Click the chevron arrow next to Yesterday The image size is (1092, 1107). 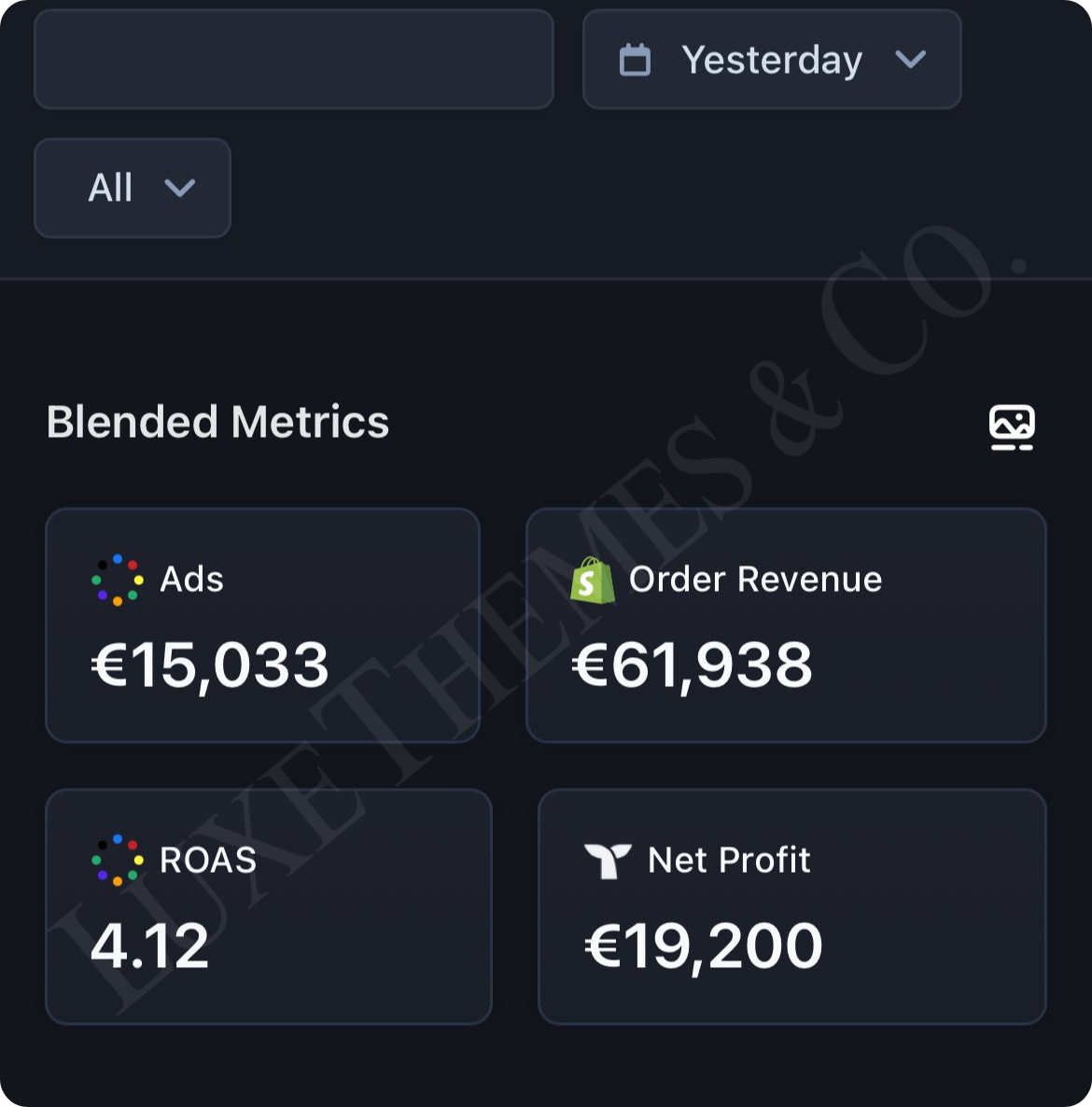(x=910, y=60)
